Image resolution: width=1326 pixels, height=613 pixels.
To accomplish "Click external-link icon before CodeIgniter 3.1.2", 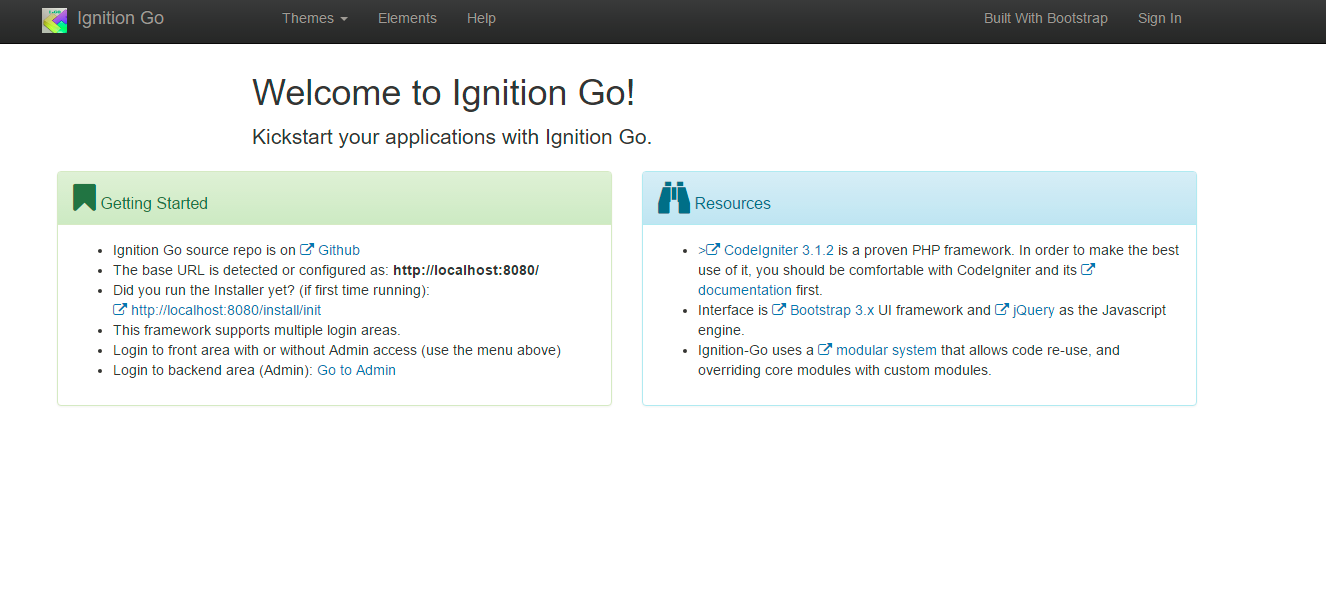I will (713, 250).
